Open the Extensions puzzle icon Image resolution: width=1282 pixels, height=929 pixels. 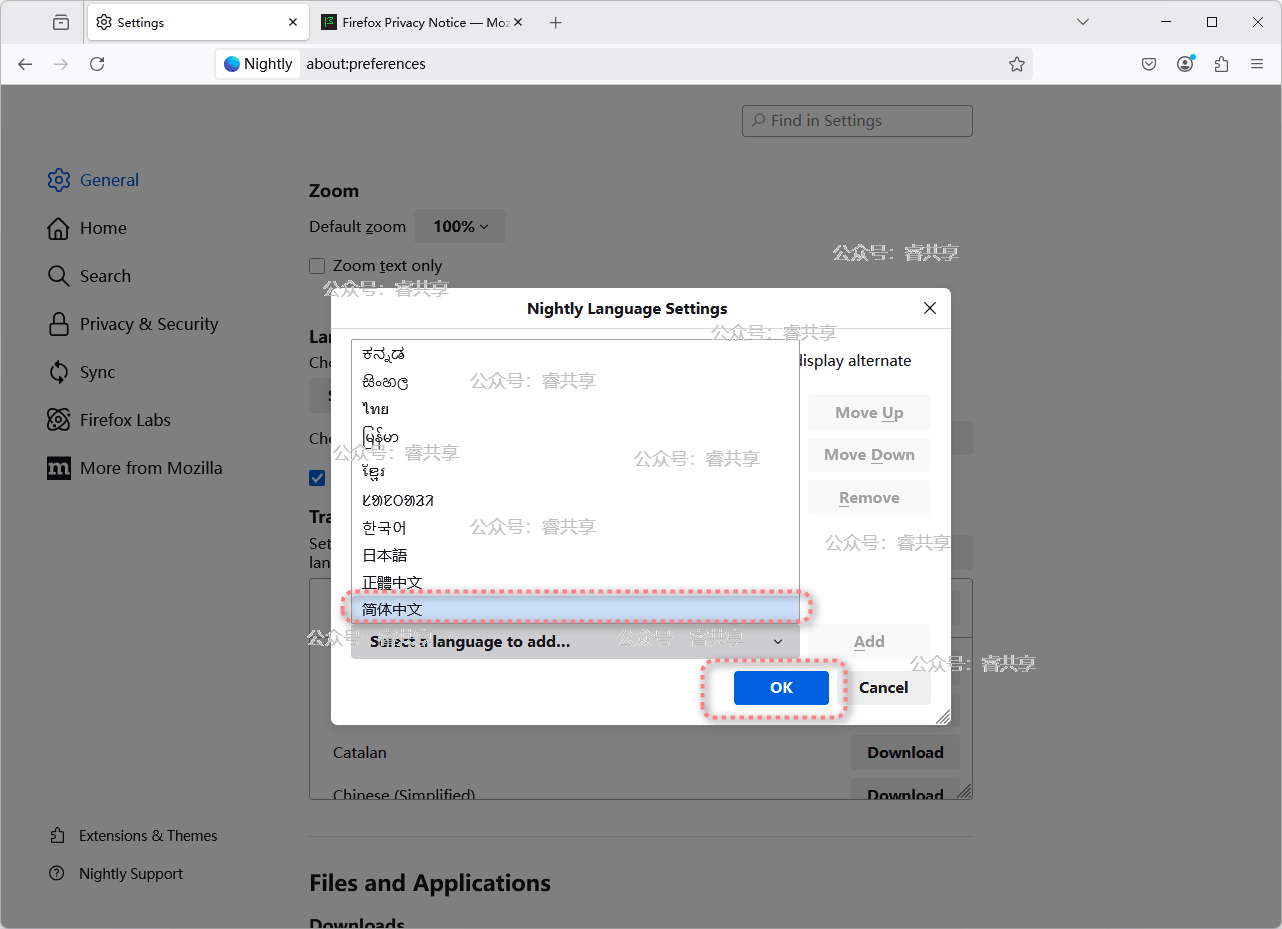(1221, 64)
